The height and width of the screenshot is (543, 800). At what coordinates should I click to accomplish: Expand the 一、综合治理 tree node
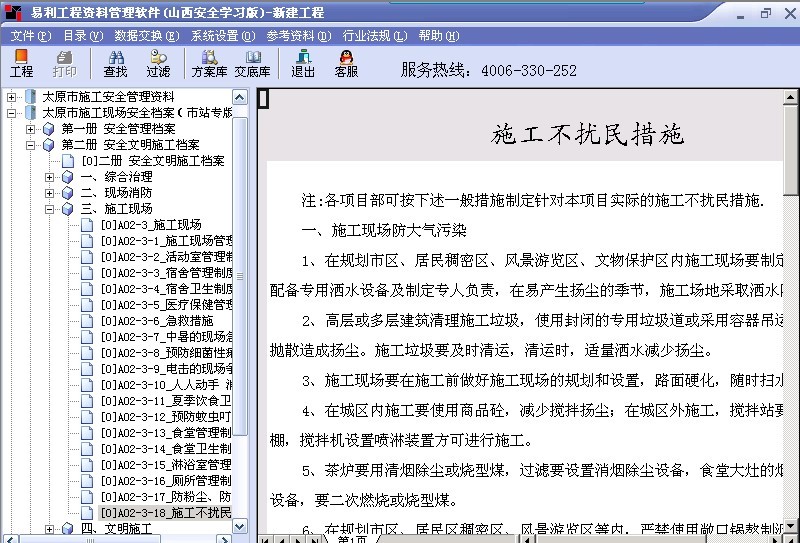click(x=50, y=177)
